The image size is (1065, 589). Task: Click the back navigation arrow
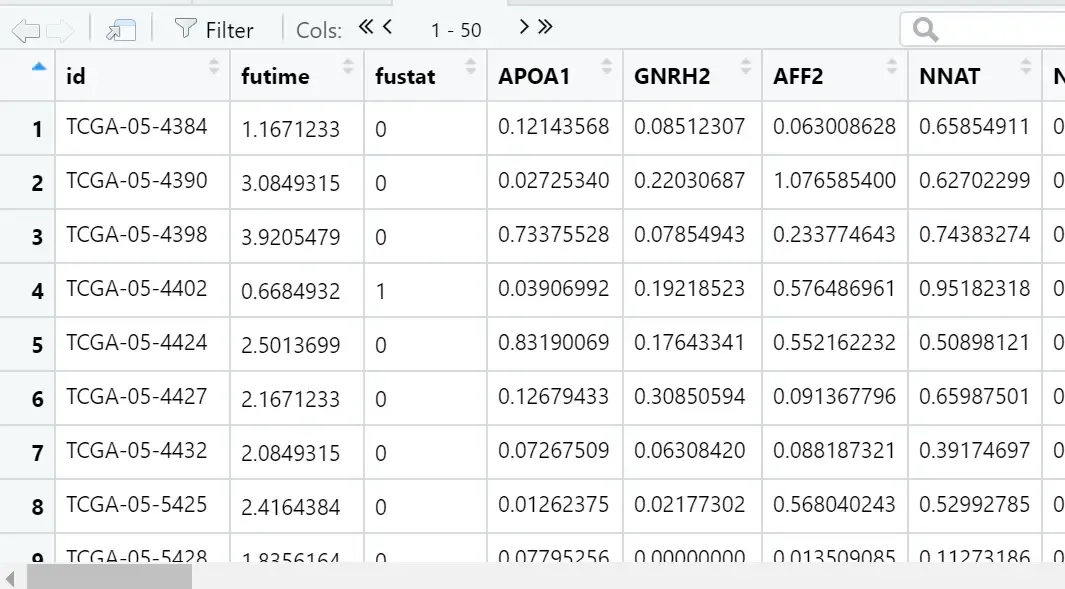pyautogui.click(x=25, y=30)
